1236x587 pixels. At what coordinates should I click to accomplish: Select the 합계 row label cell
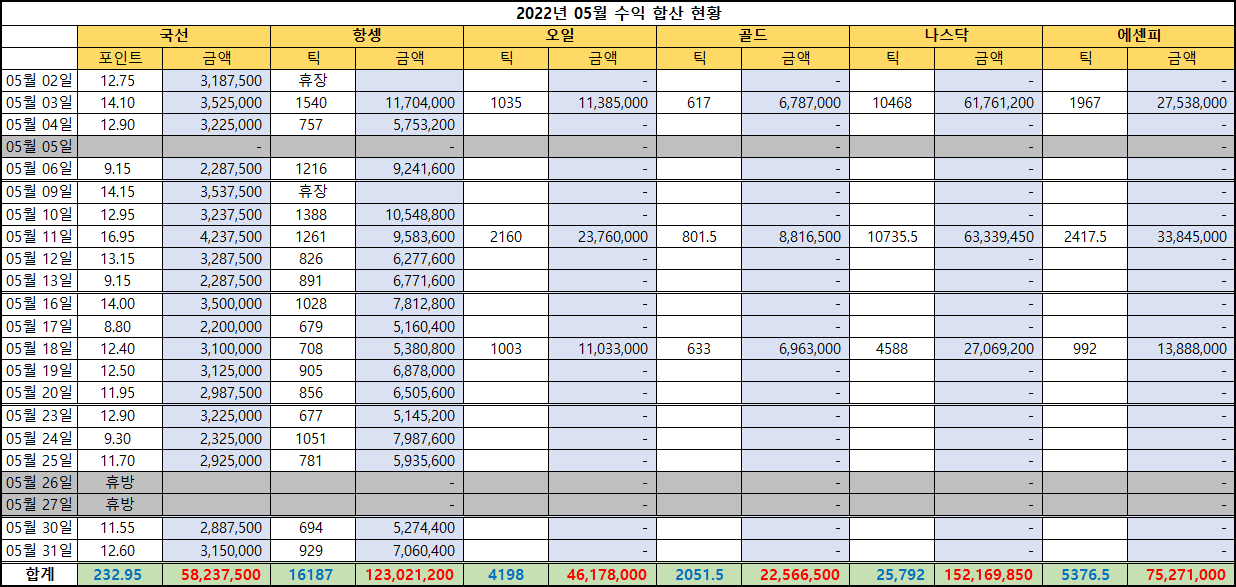click(40, 574)
